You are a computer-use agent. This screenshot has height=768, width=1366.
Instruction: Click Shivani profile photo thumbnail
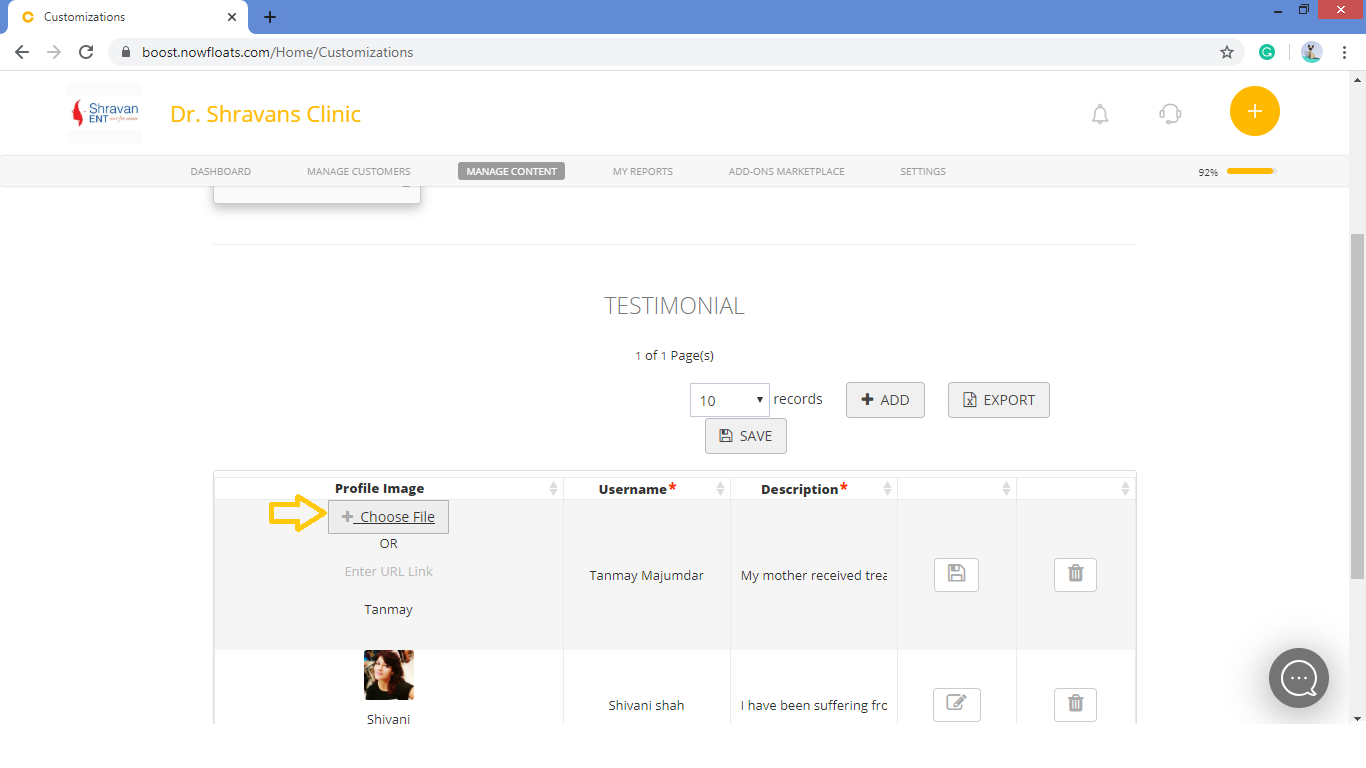[389, 675]
